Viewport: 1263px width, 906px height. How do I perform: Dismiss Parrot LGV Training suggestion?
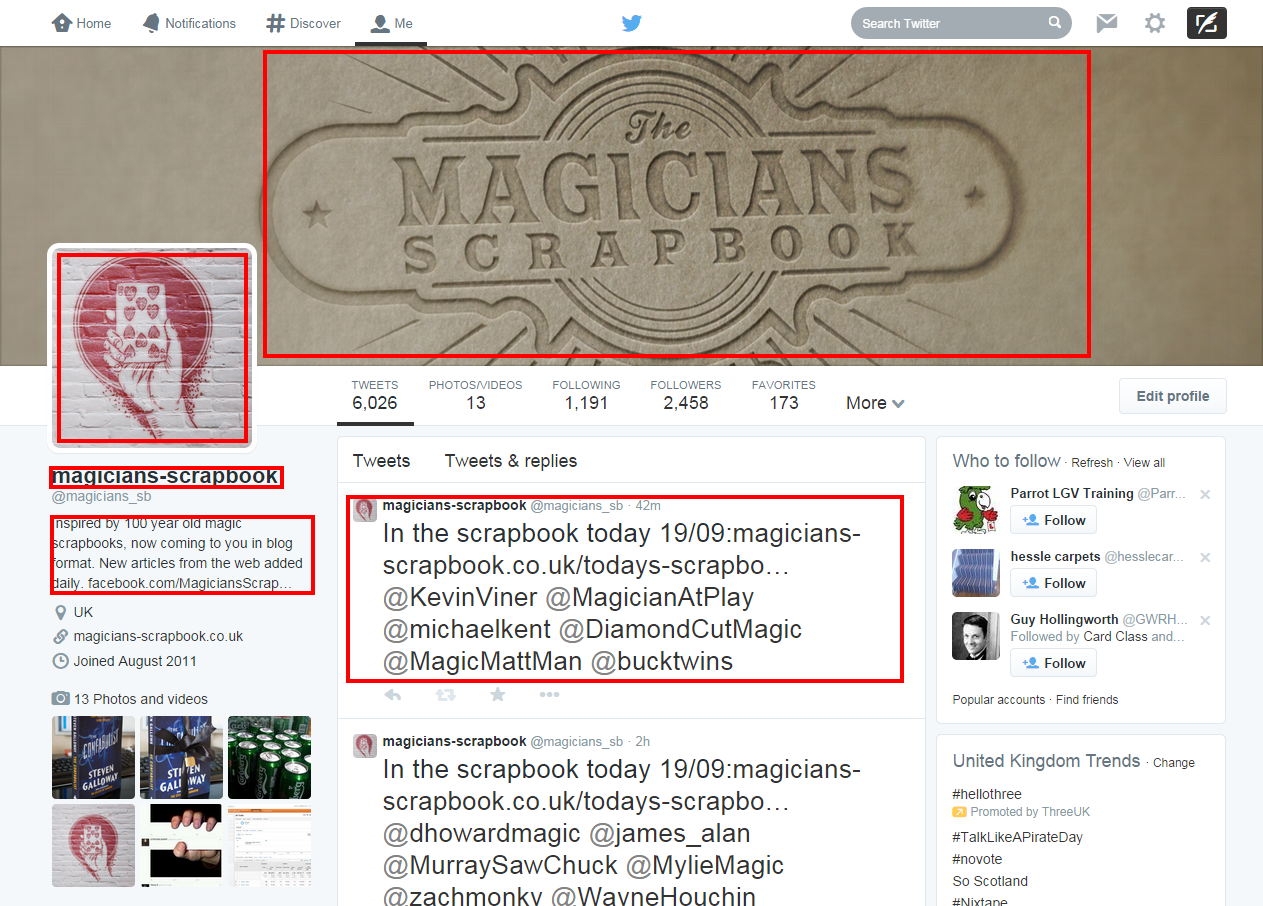pyautogui.click(x=1205, y=494)
